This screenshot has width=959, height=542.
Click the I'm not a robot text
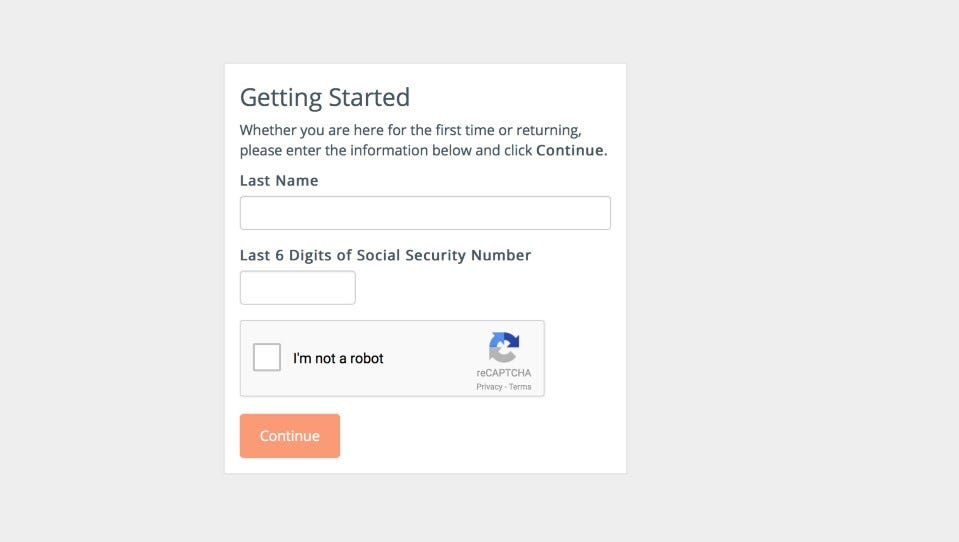[x=338, y=359]
